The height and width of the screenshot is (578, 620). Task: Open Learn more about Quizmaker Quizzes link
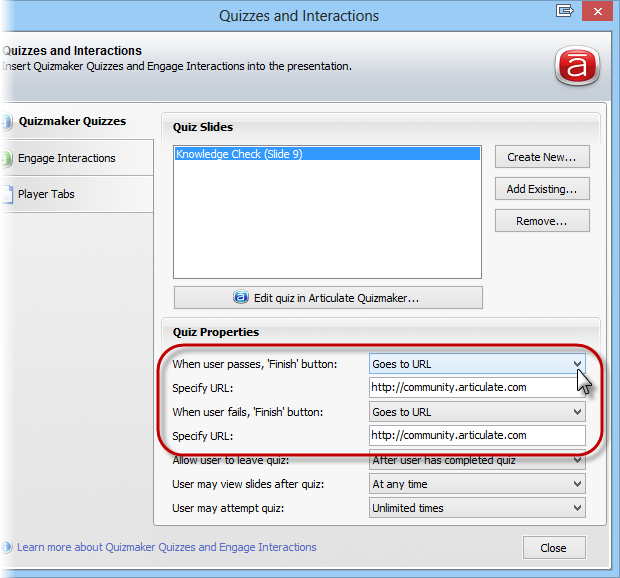[x=166, y=547]
